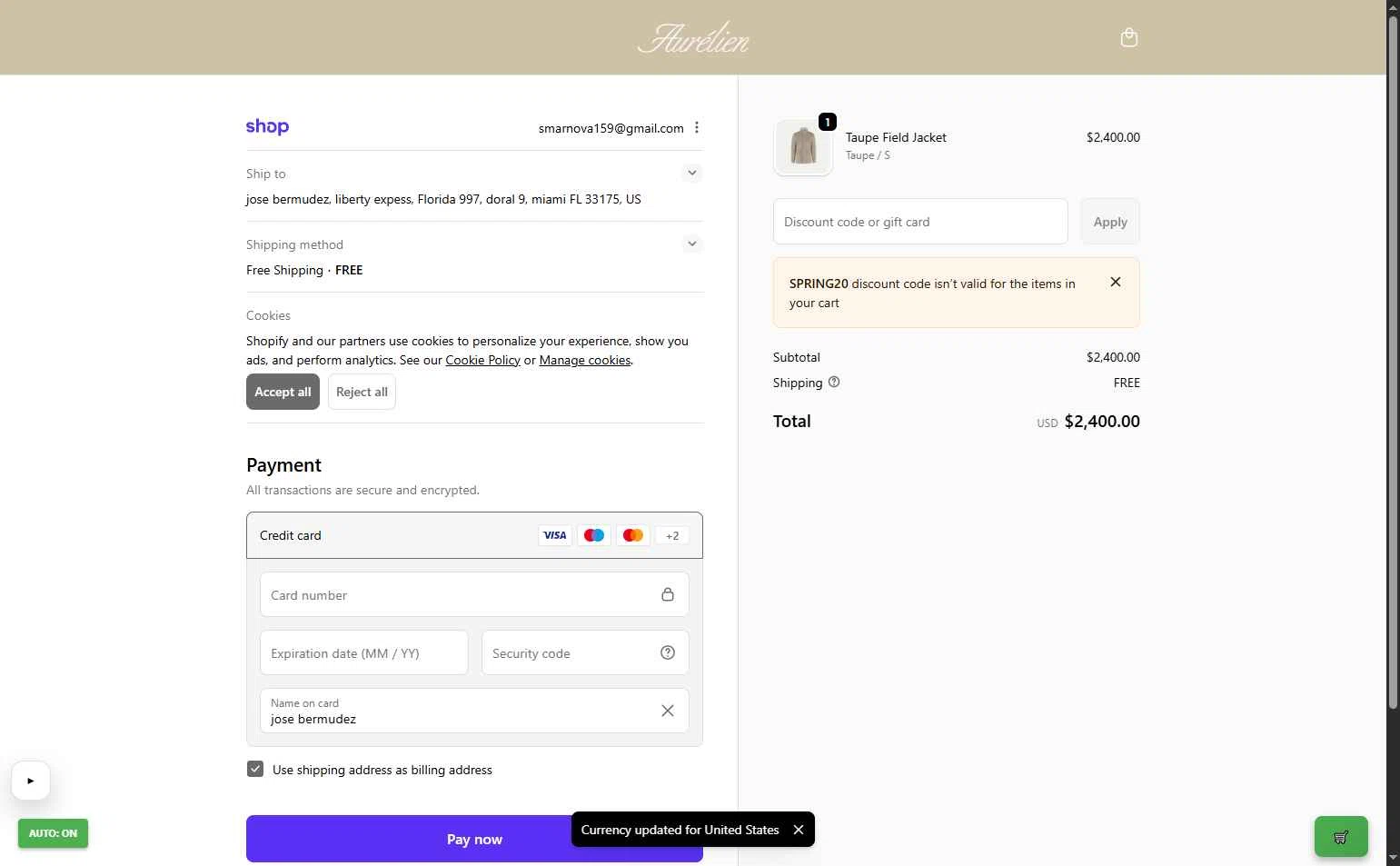1400x866 pixels.
Task: Click the shipping address text
Action: [443, 199]
